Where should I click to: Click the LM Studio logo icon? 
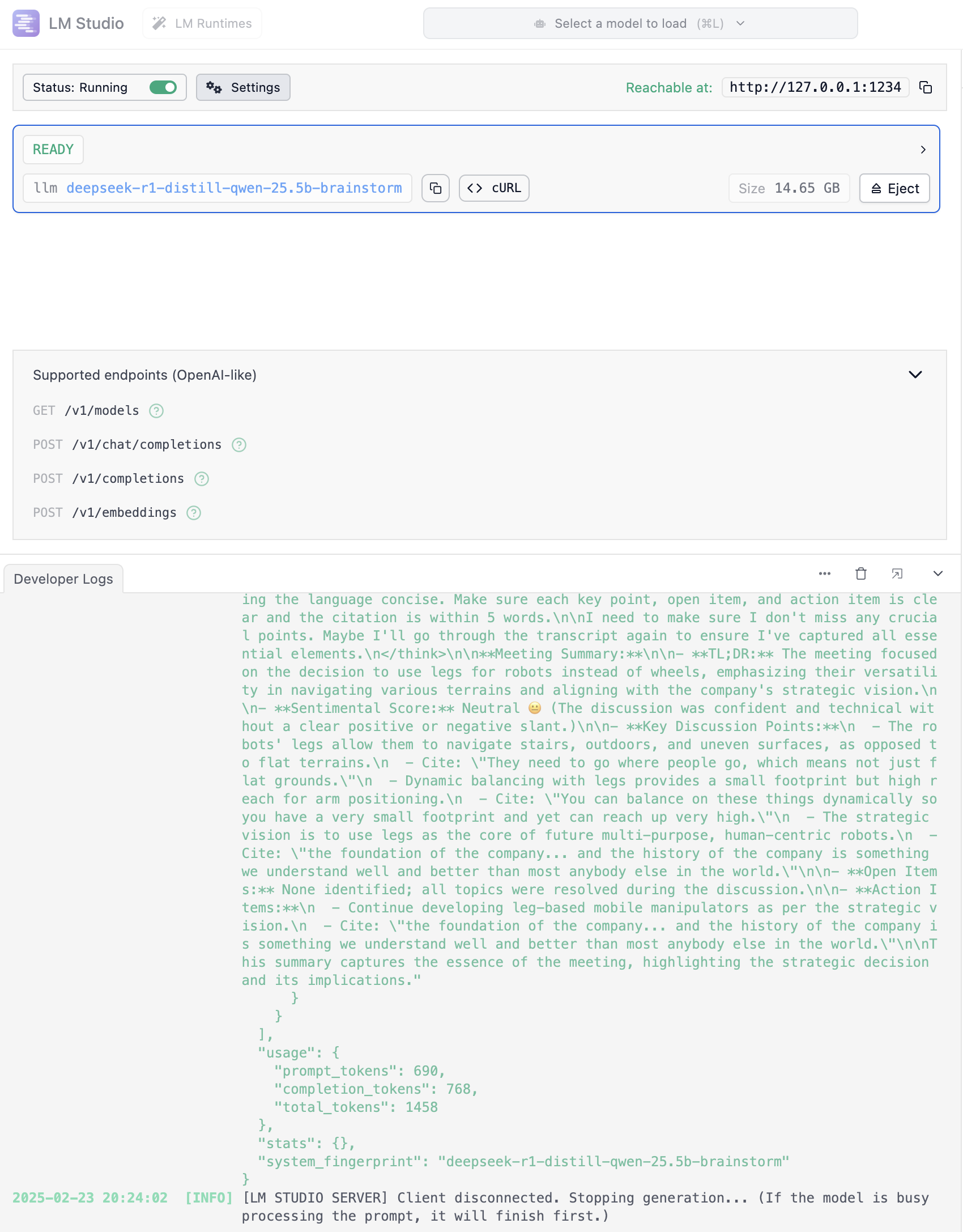[25, 23]
